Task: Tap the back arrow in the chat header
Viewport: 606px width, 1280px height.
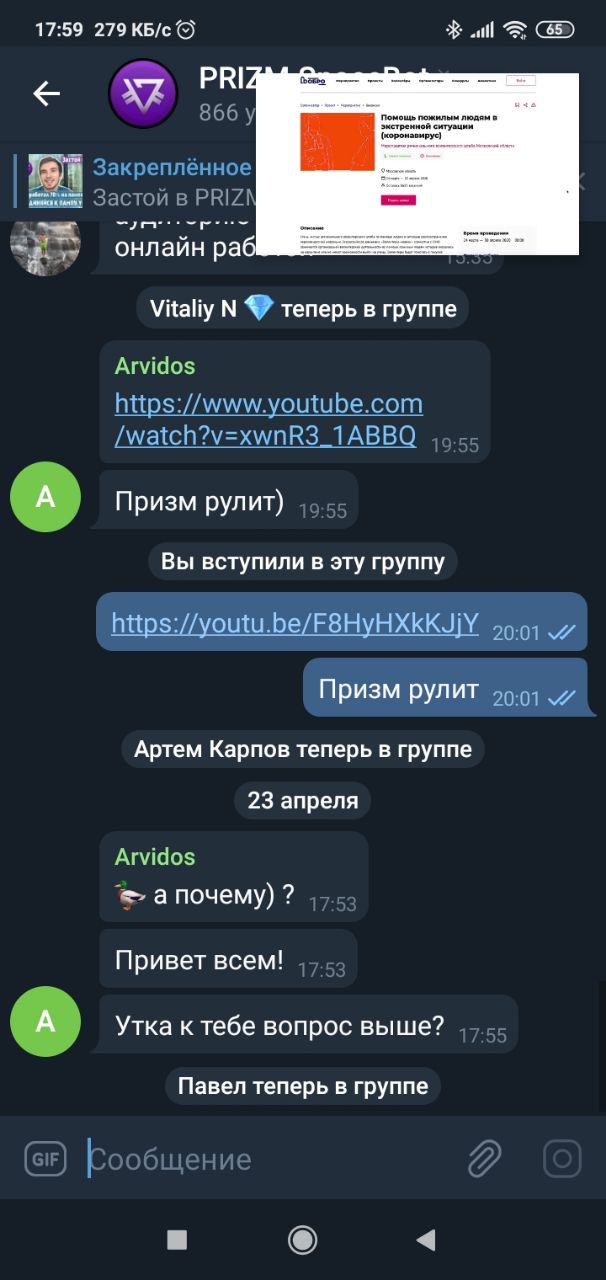Action: point(47,94)
